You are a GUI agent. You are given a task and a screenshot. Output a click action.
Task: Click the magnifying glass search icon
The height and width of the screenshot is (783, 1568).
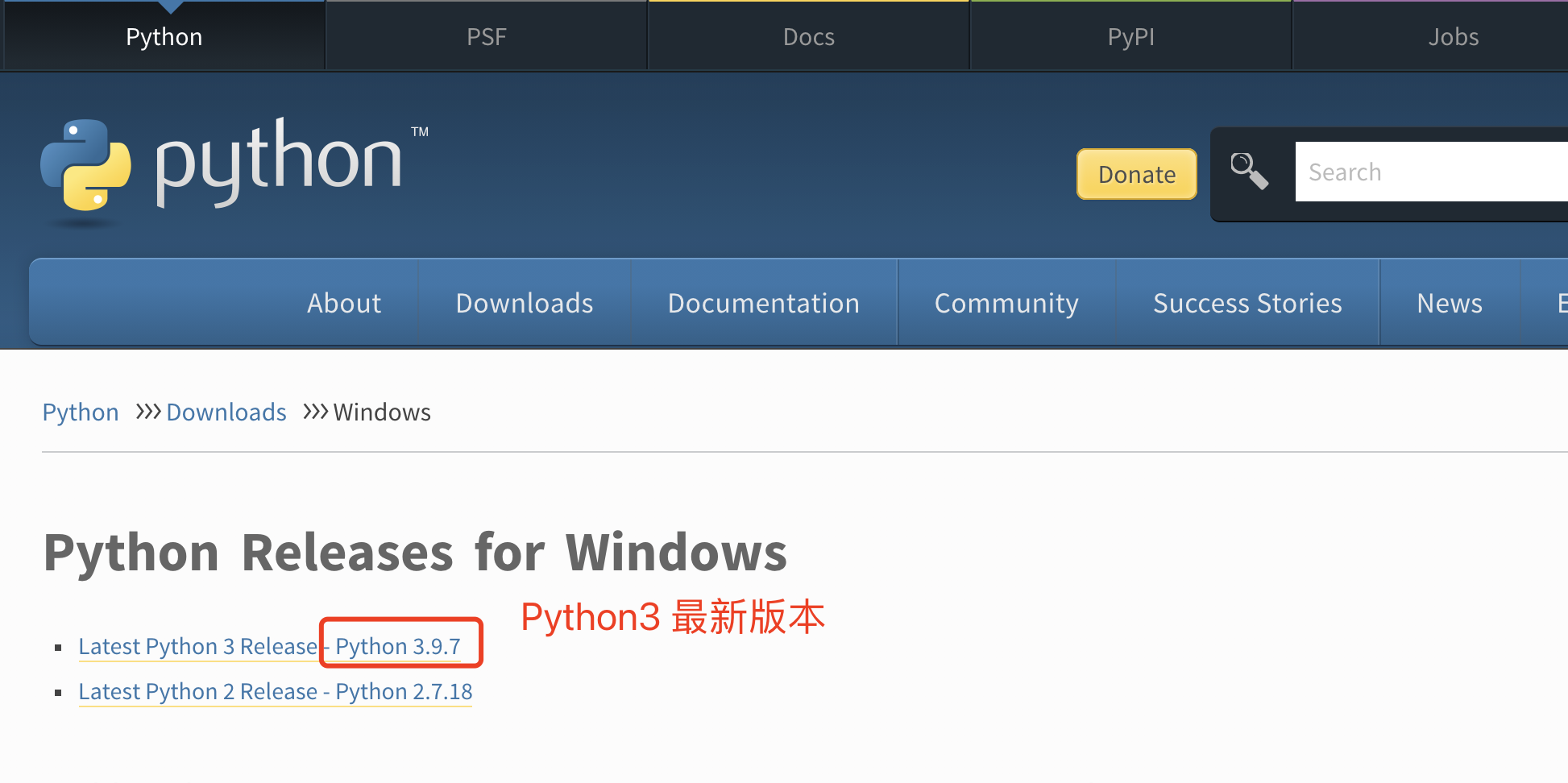[1250, 172]
